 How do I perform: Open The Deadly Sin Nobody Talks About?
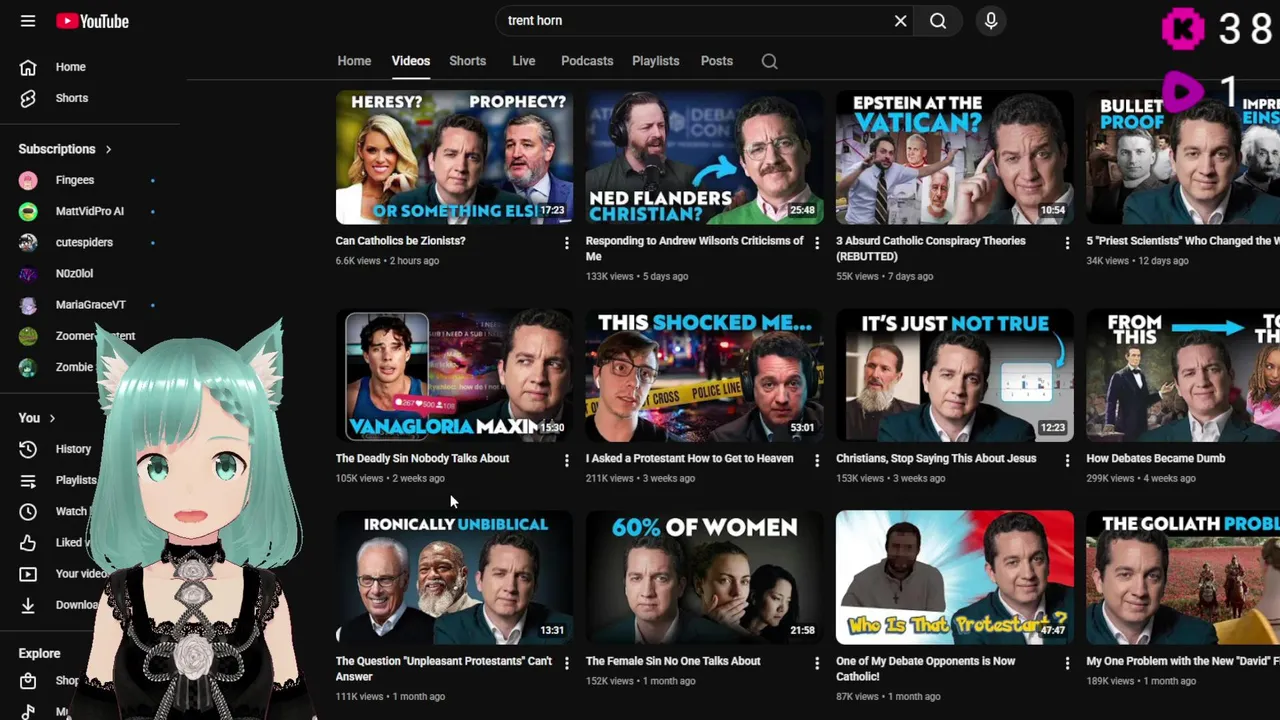pos(422,458)
